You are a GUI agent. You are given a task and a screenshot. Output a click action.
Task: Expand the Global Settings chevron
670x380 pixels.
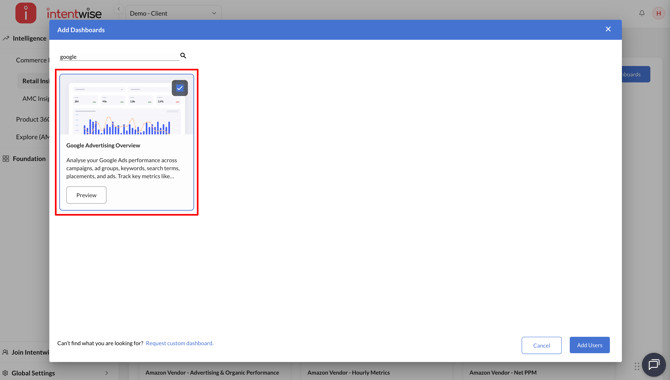click(106, 373)
